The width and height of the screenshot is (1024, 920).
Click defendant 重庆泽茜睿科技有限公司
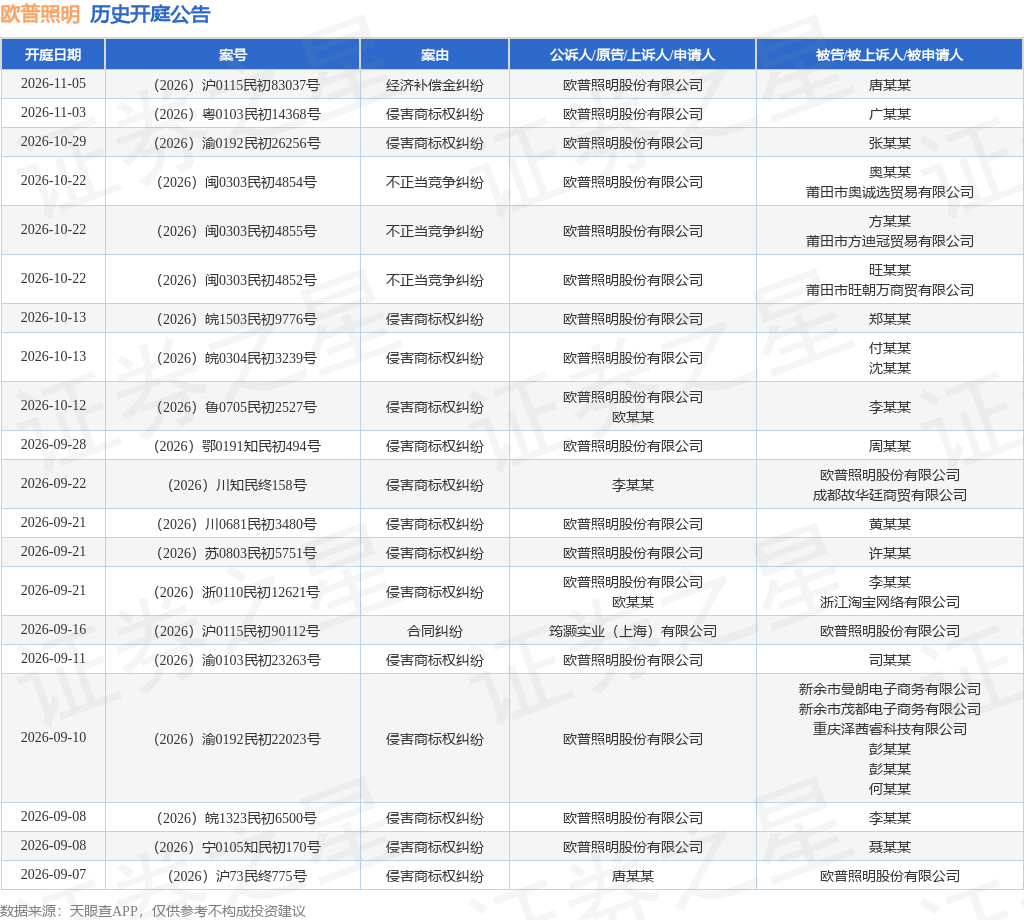click(889, 729)
